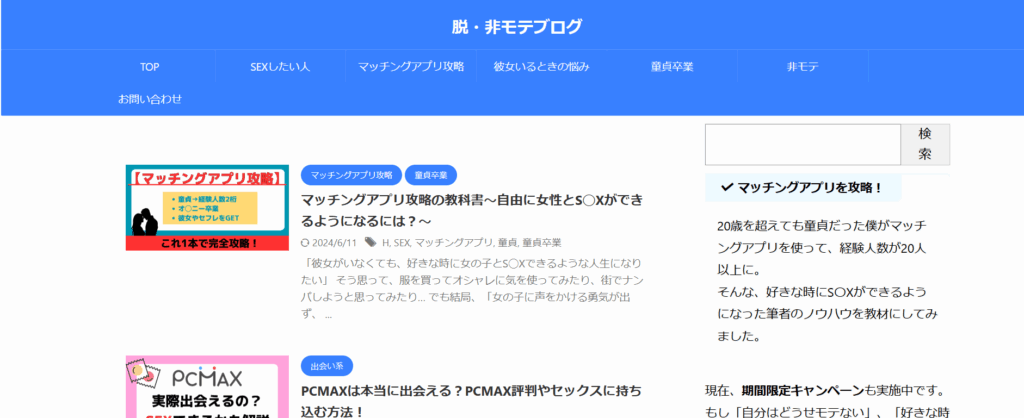This screenshot has width=1024, height=418.
Task: Open article PCMAXは本当に出会える title
Action: (x=472, y=401)
